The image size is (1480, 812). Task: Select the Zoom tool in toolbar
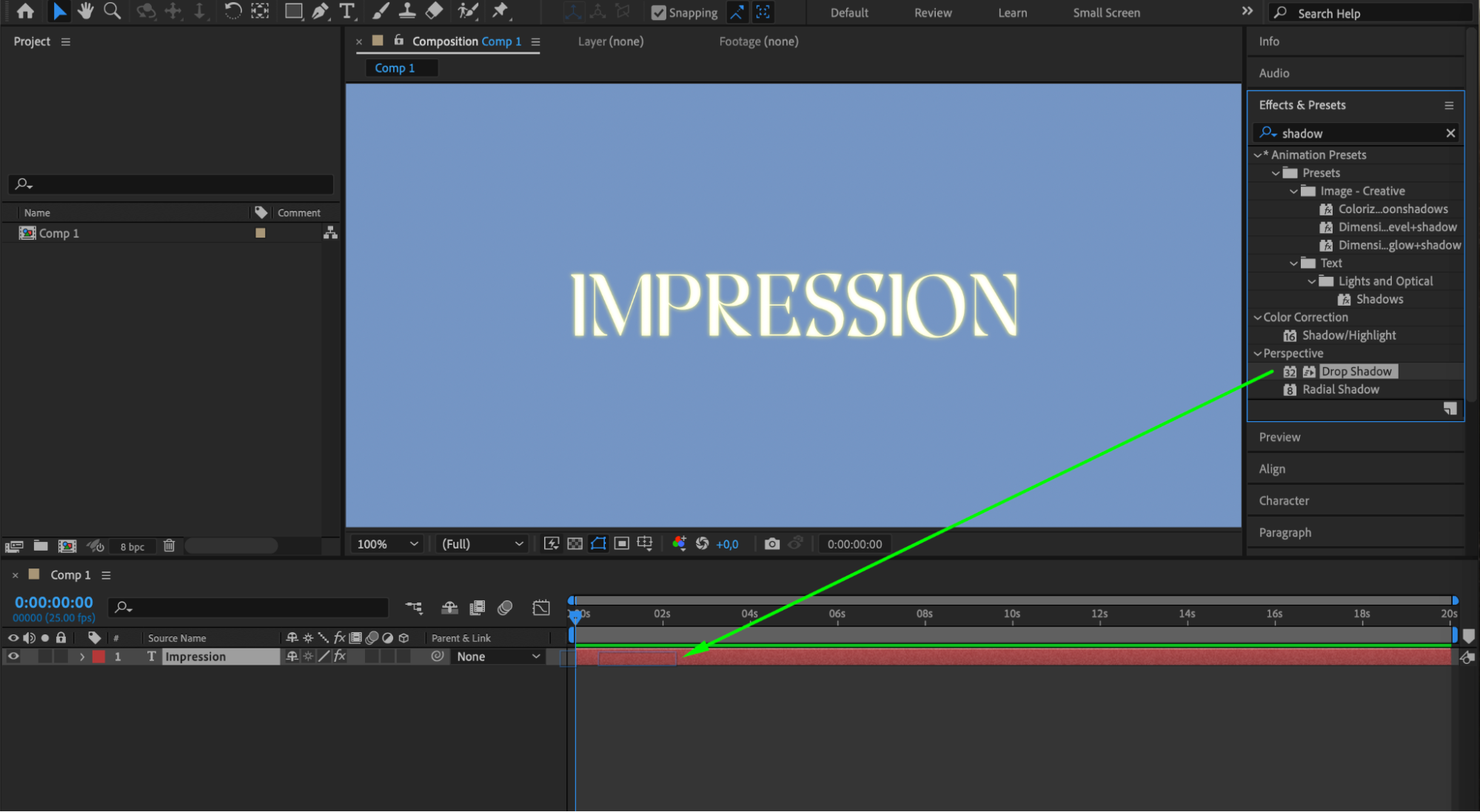click(112, 10)
